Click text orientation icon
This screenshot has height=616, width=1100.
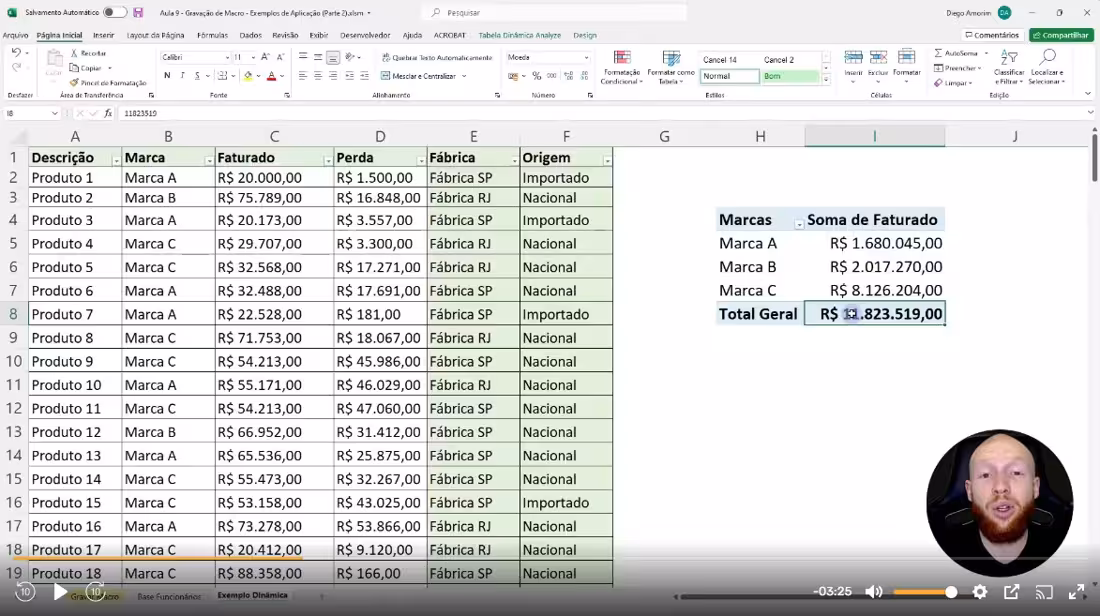click(350, 57)
